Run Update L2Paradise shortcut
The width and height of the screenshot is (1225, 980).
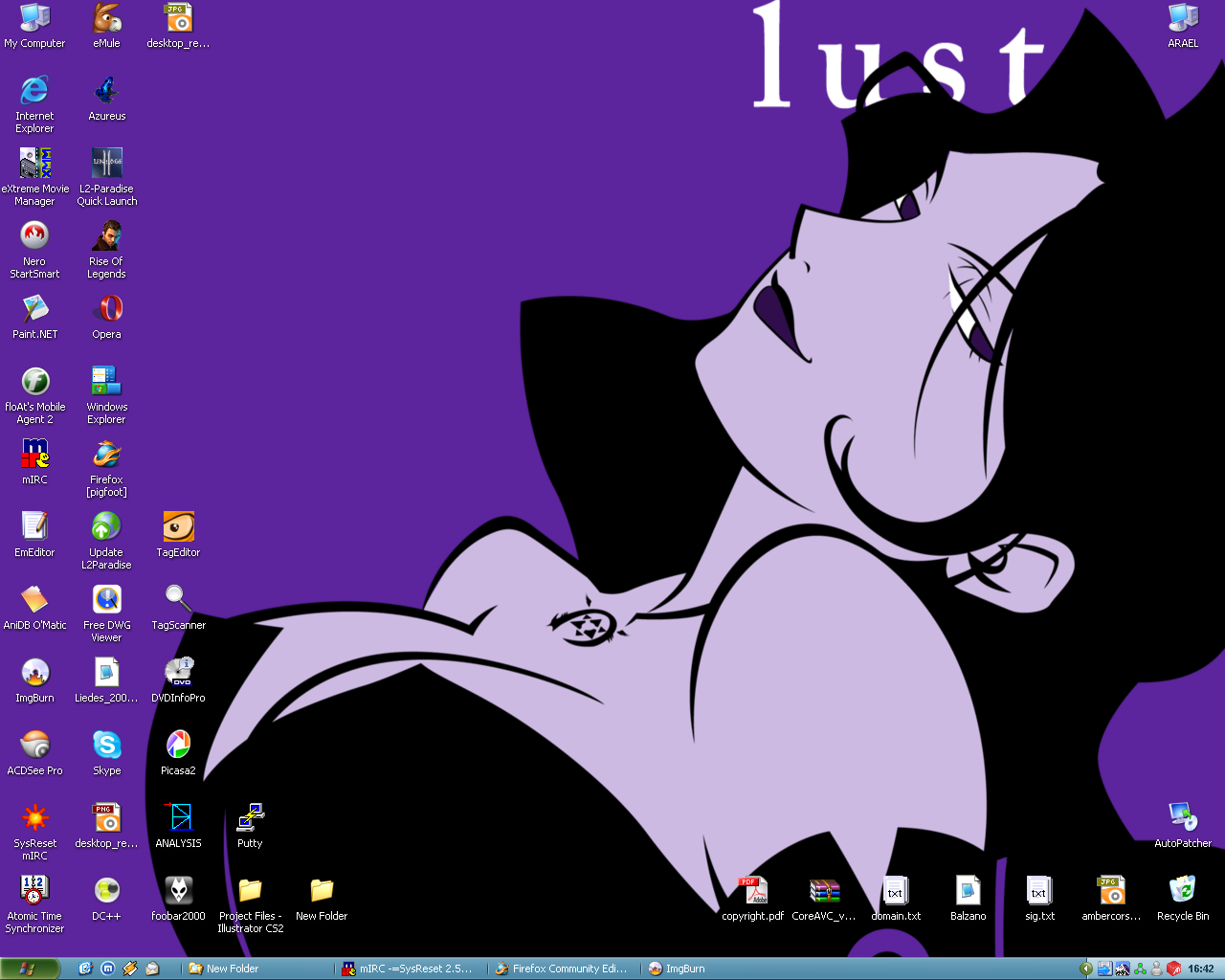tap(106, 541)
